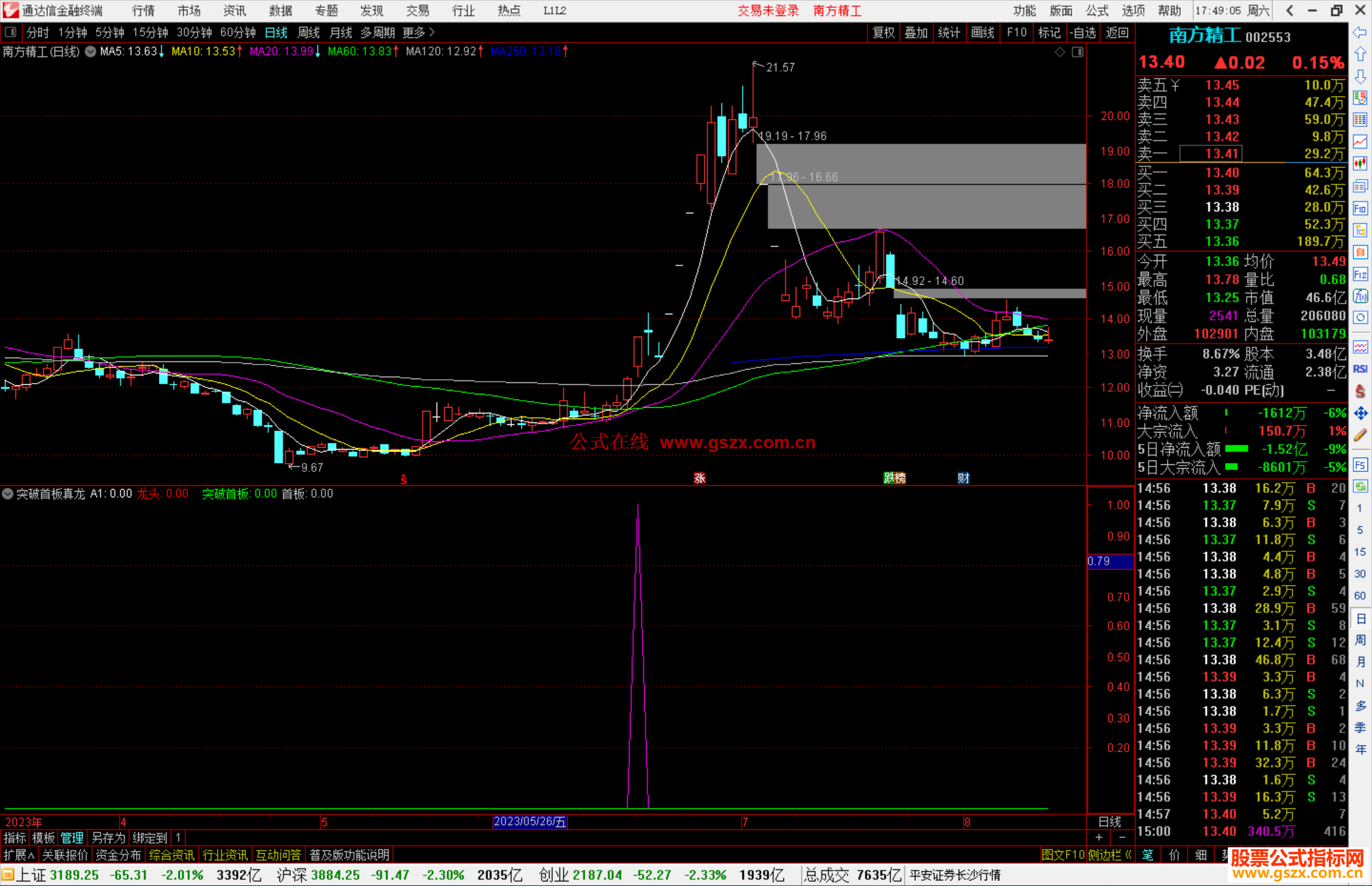Collapse the 侧边栏 sidebar chevron

point(1128,855)
